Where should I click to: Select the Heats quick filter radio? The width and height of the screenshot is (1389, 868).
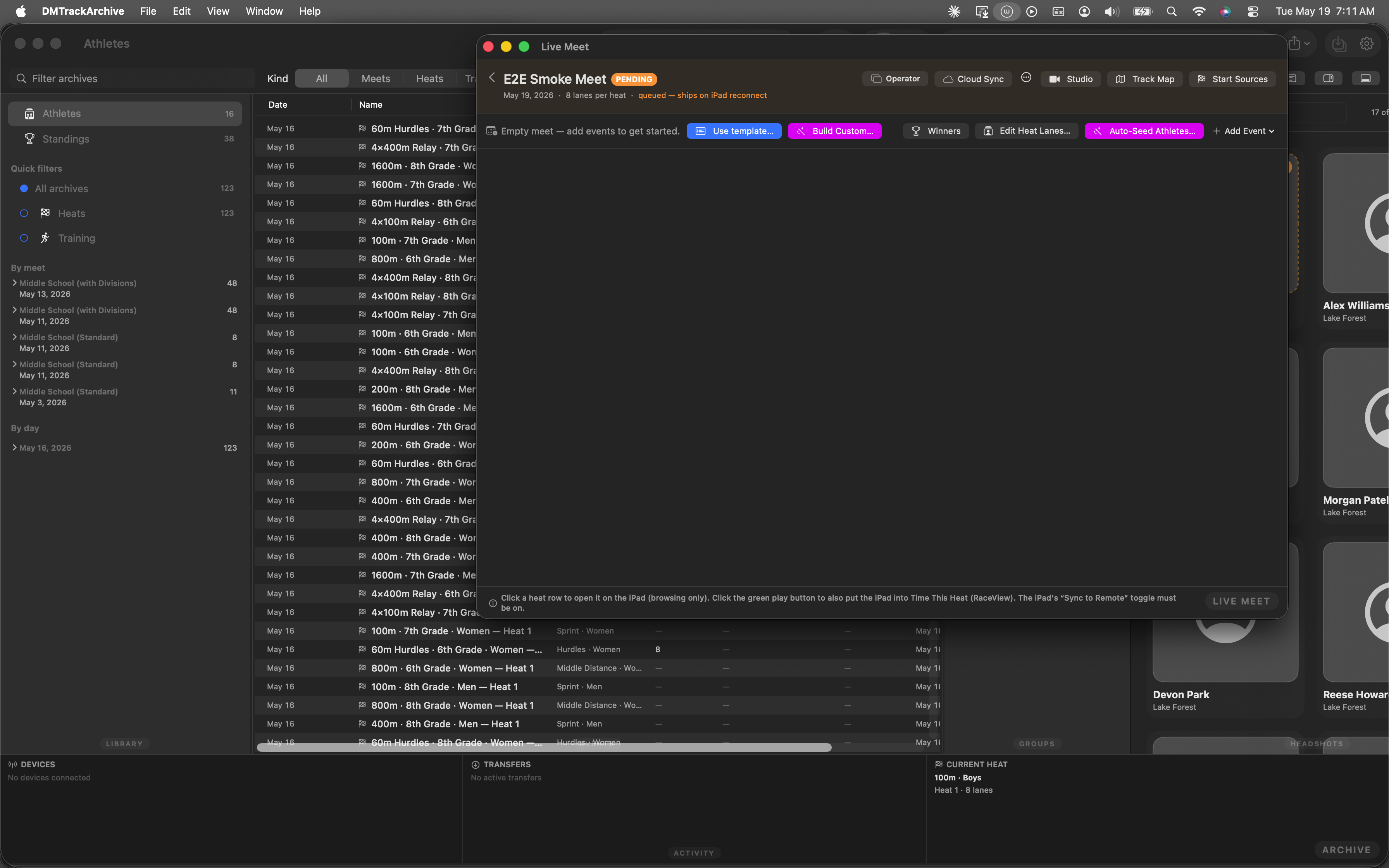click(24, 213)
